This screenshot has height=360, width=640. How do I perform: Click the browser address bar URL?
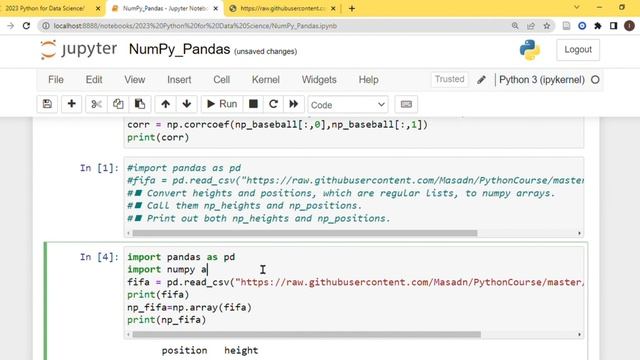[x=195, y=26]
